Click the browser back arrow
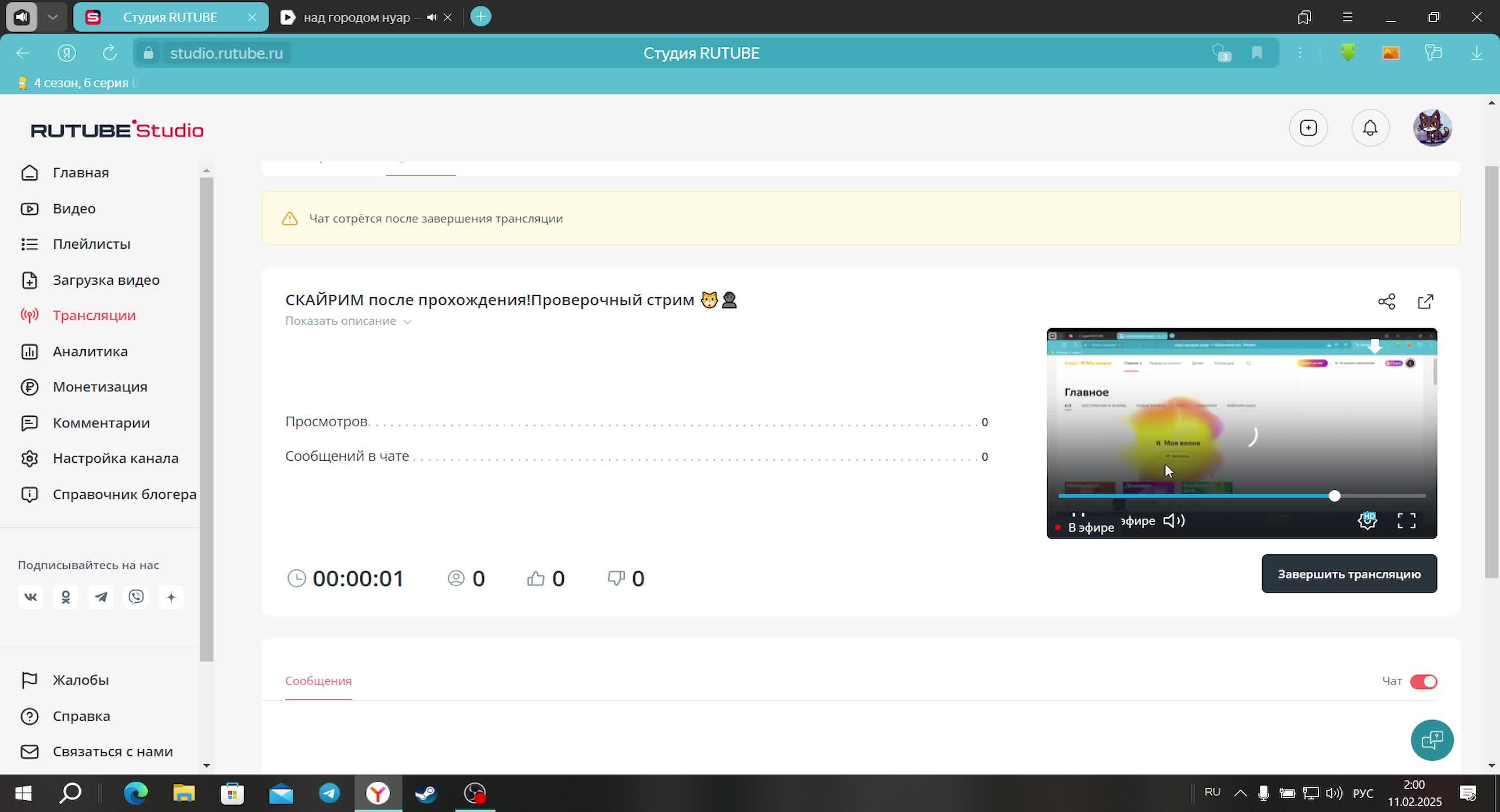 (x=23, y=54)
